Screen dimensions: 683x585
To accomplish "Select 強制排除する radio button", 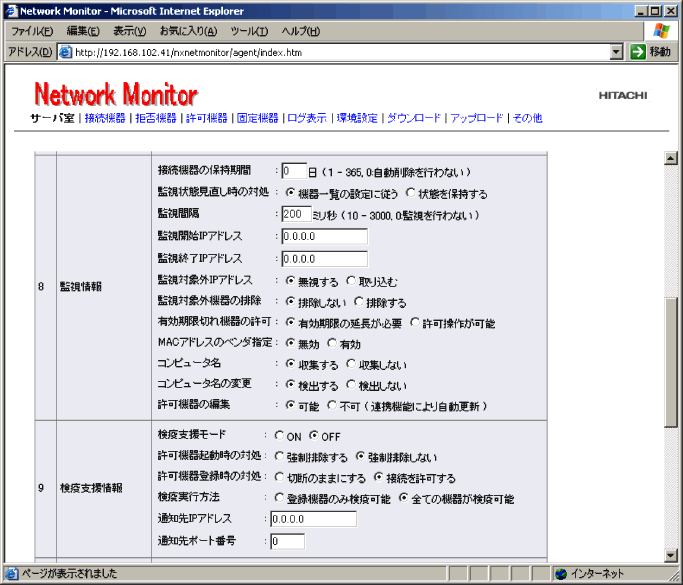I will 279,456.
